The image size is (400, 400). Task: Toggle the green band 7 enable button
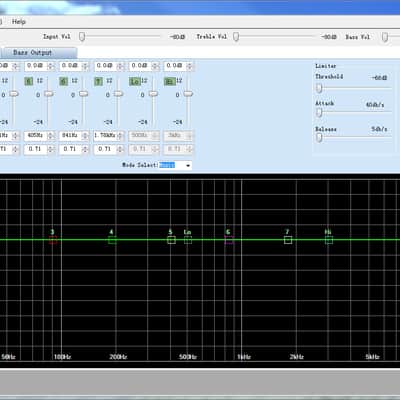coord(98,81)
